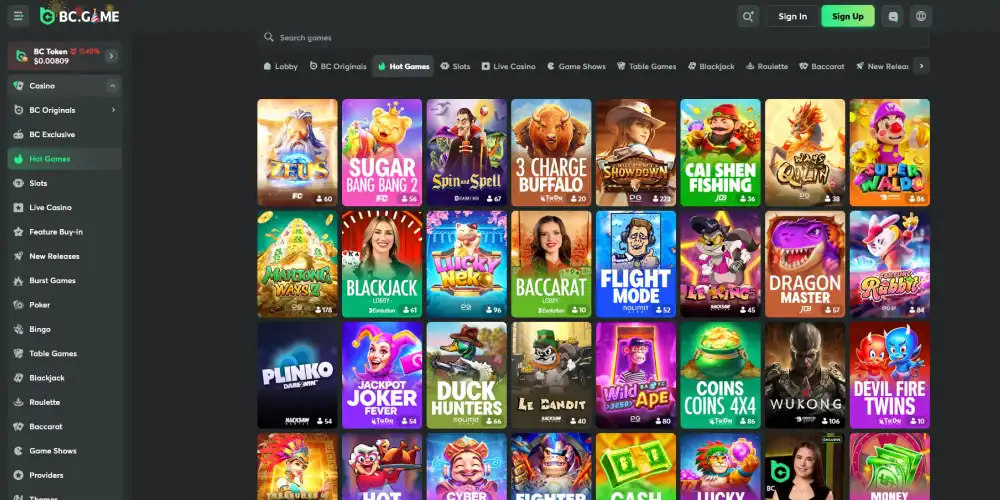Image resolution: width=1000 pixels, height=500 pixels.
Task: Open New Releases in the sidebar
Action: [x=64, y=256]
